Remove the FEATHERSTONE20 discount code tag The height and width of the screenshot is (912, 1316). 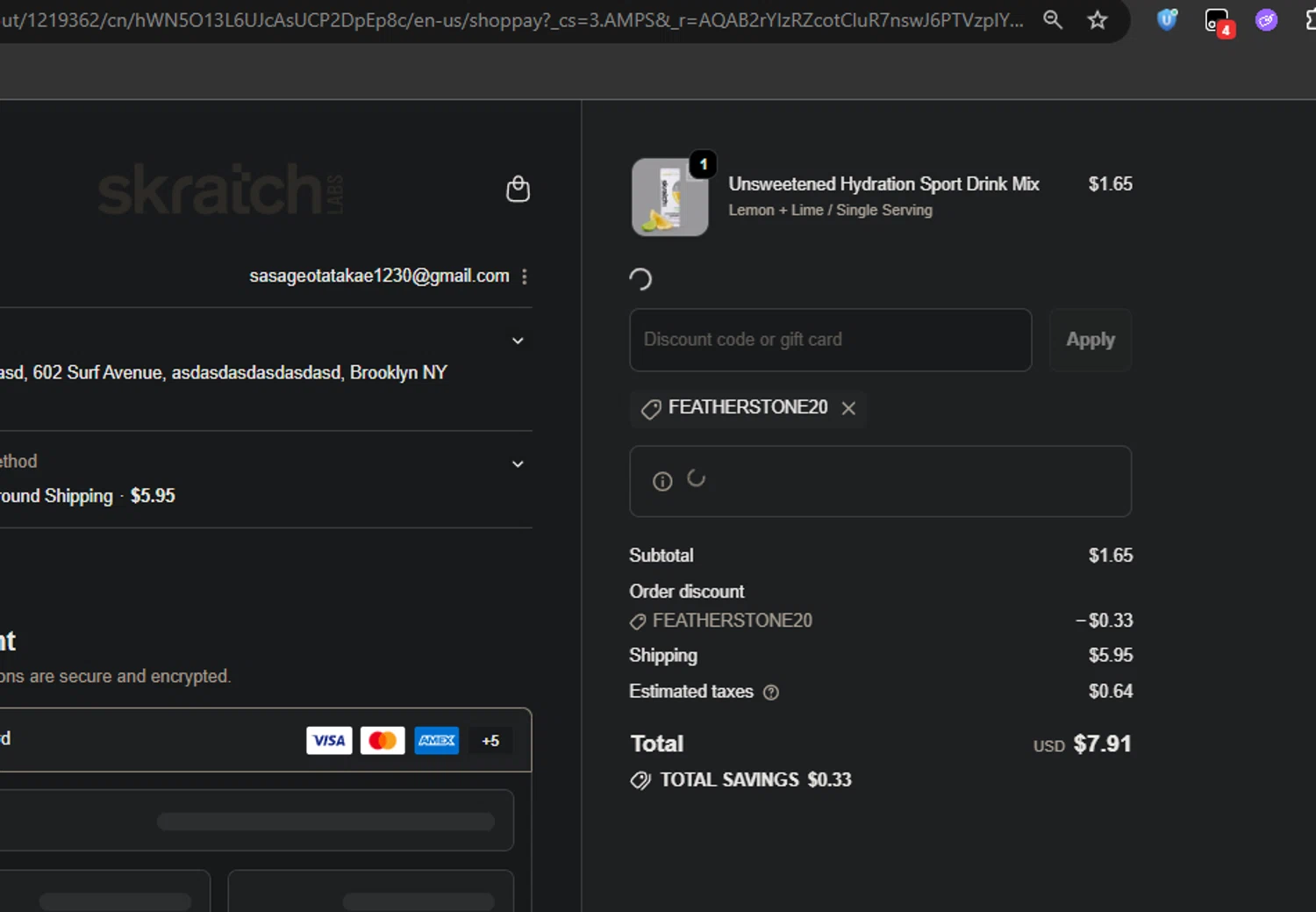pos(848,408)
